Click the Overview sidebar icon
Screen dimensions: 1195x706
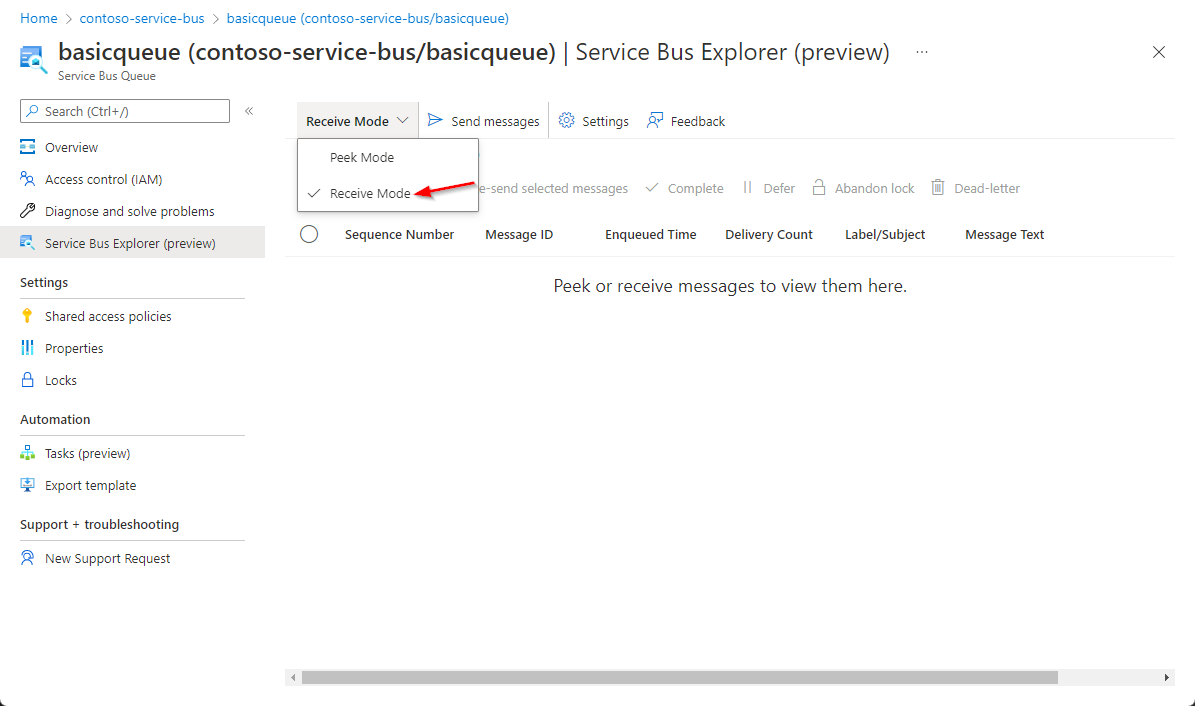27,146
